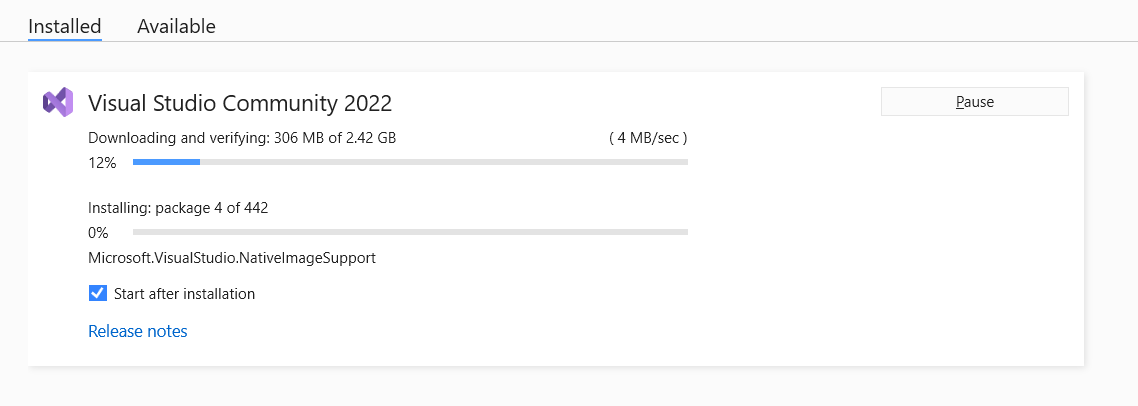
Task: Click the Start after installation label text
Action: (185, 294)
